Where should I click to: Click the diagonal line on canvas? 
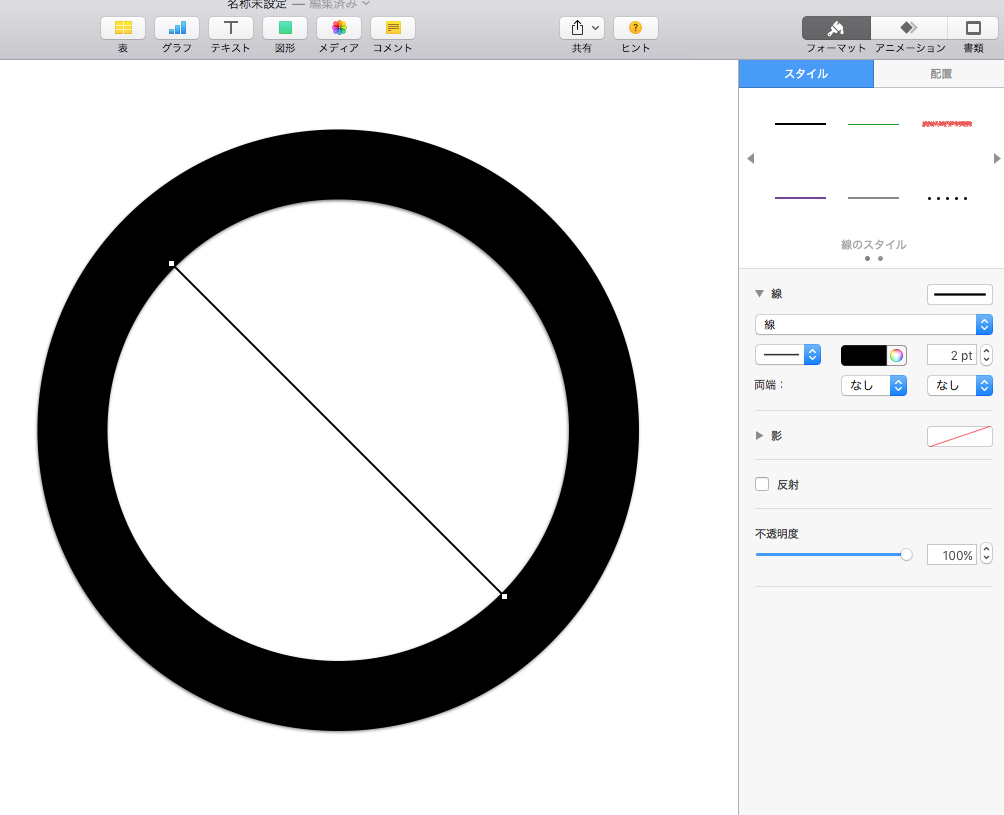pos(338,430)
